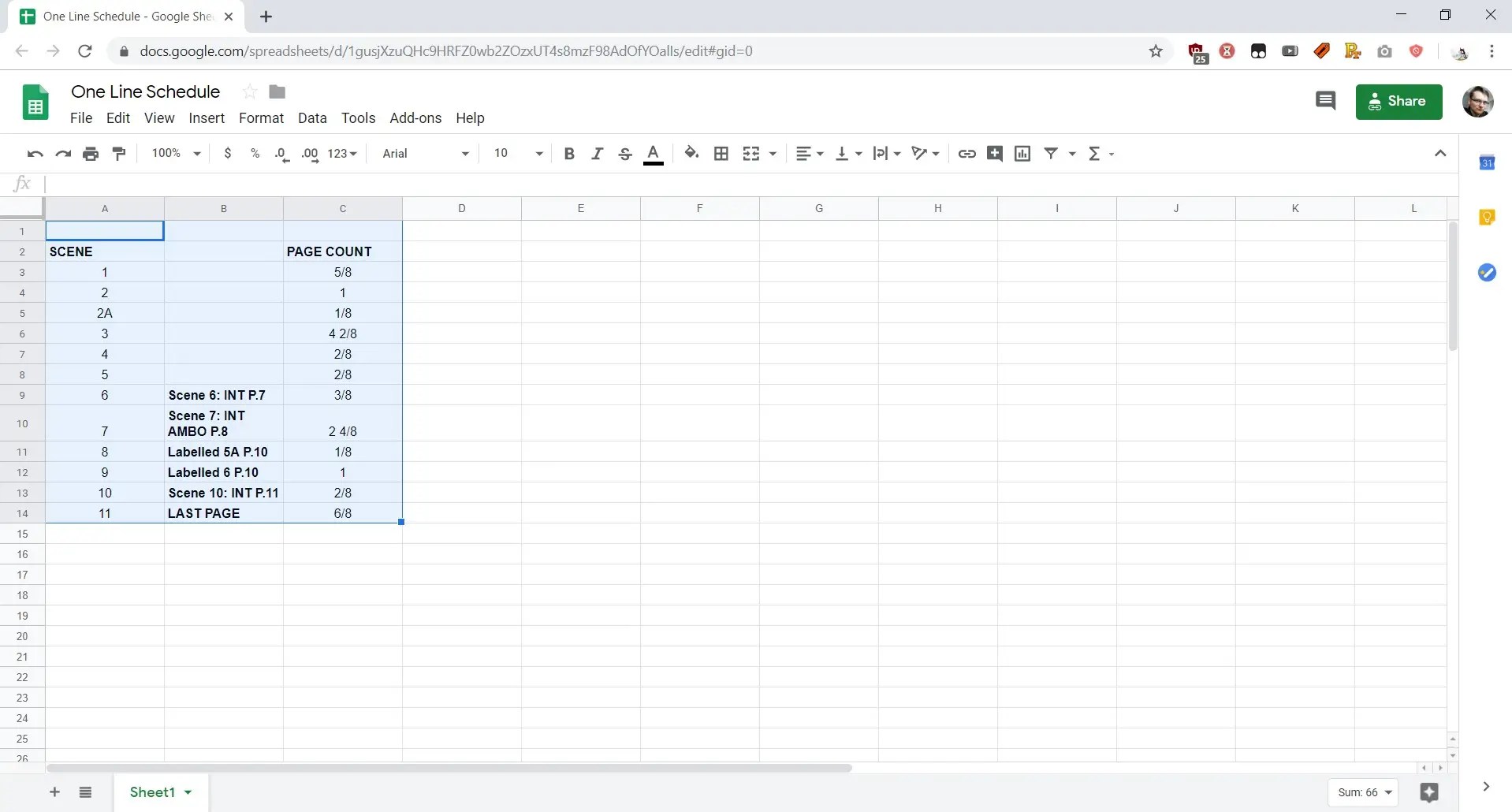Image resolution: width=1512 pixels, height=812 pixels.
Task: Open the Google account avatar
Action: (x=1477, y=102)
